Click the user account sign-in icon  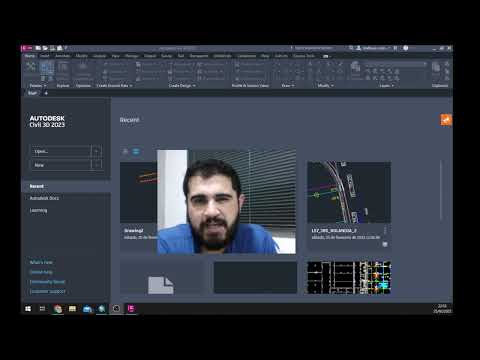click(359, 48)
